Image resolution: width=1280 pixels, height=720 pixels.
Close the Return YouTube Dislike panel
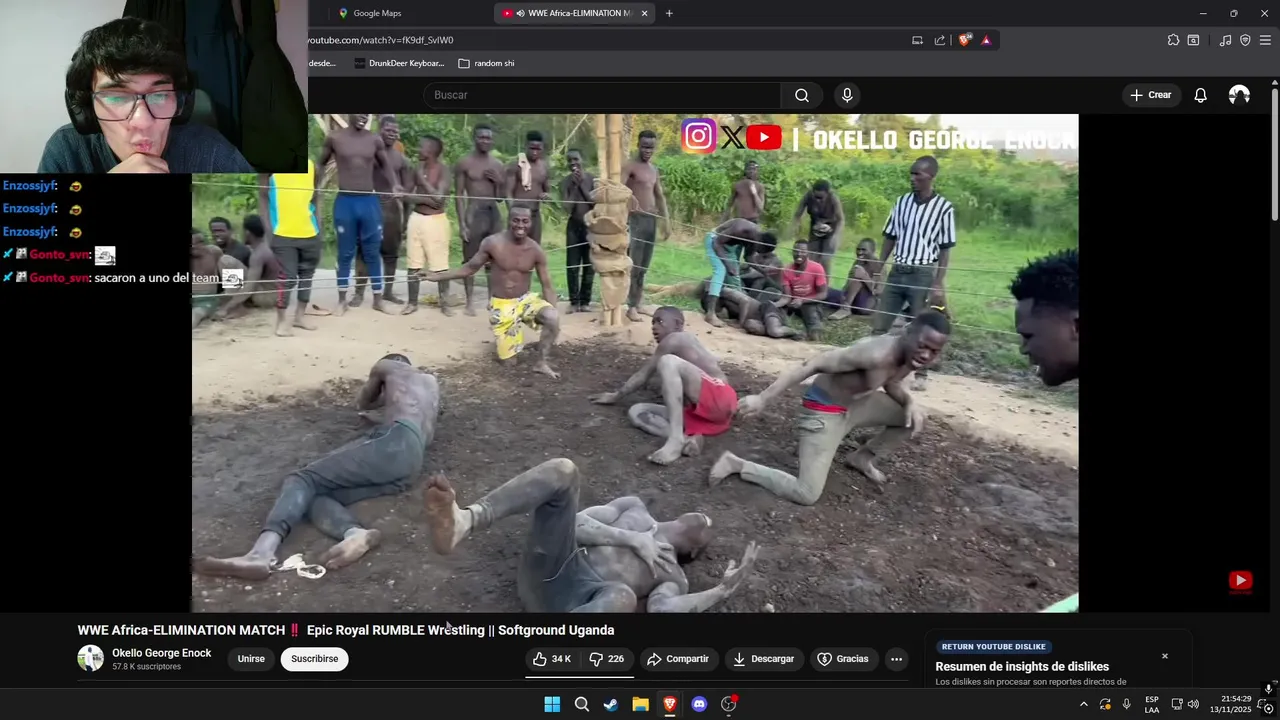click(x=1164, y=656)
